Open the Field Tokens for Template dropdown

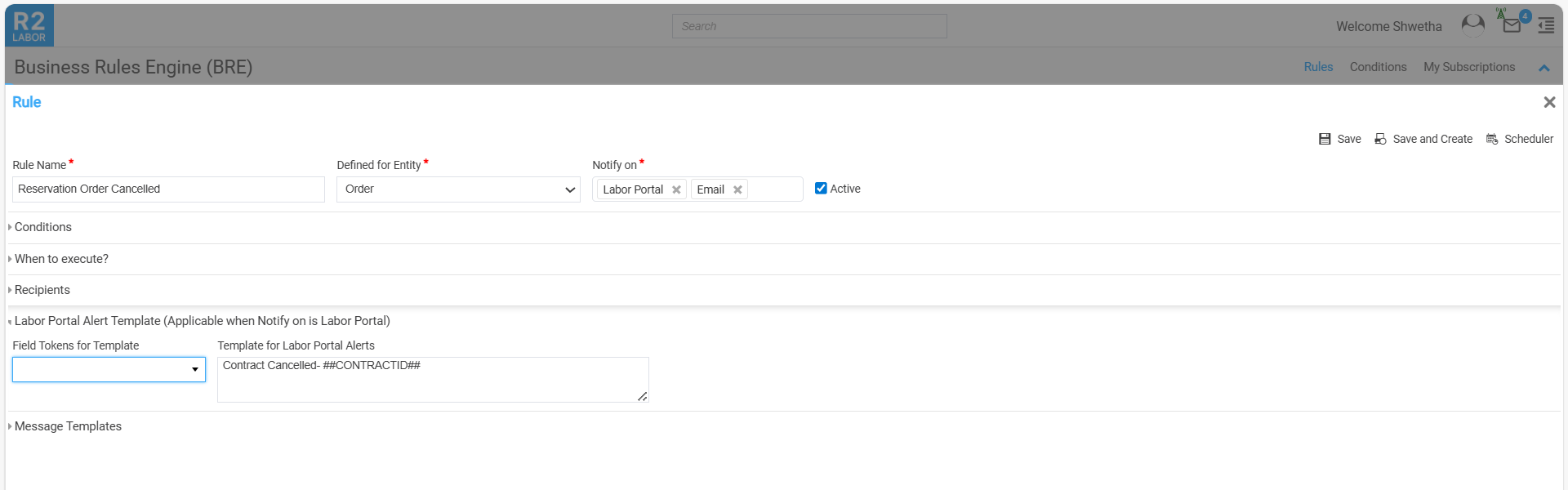pyautogui.click(x=109, y=369)
